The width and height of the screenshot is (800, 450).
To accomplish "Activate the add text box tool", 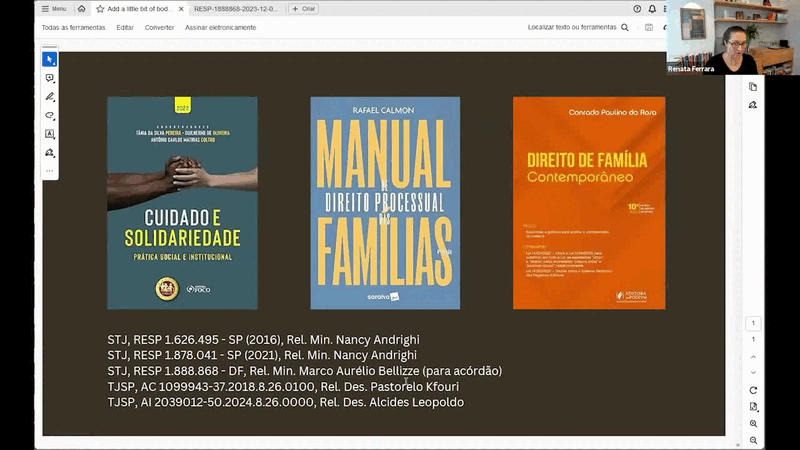I will (x=49, y=134).
